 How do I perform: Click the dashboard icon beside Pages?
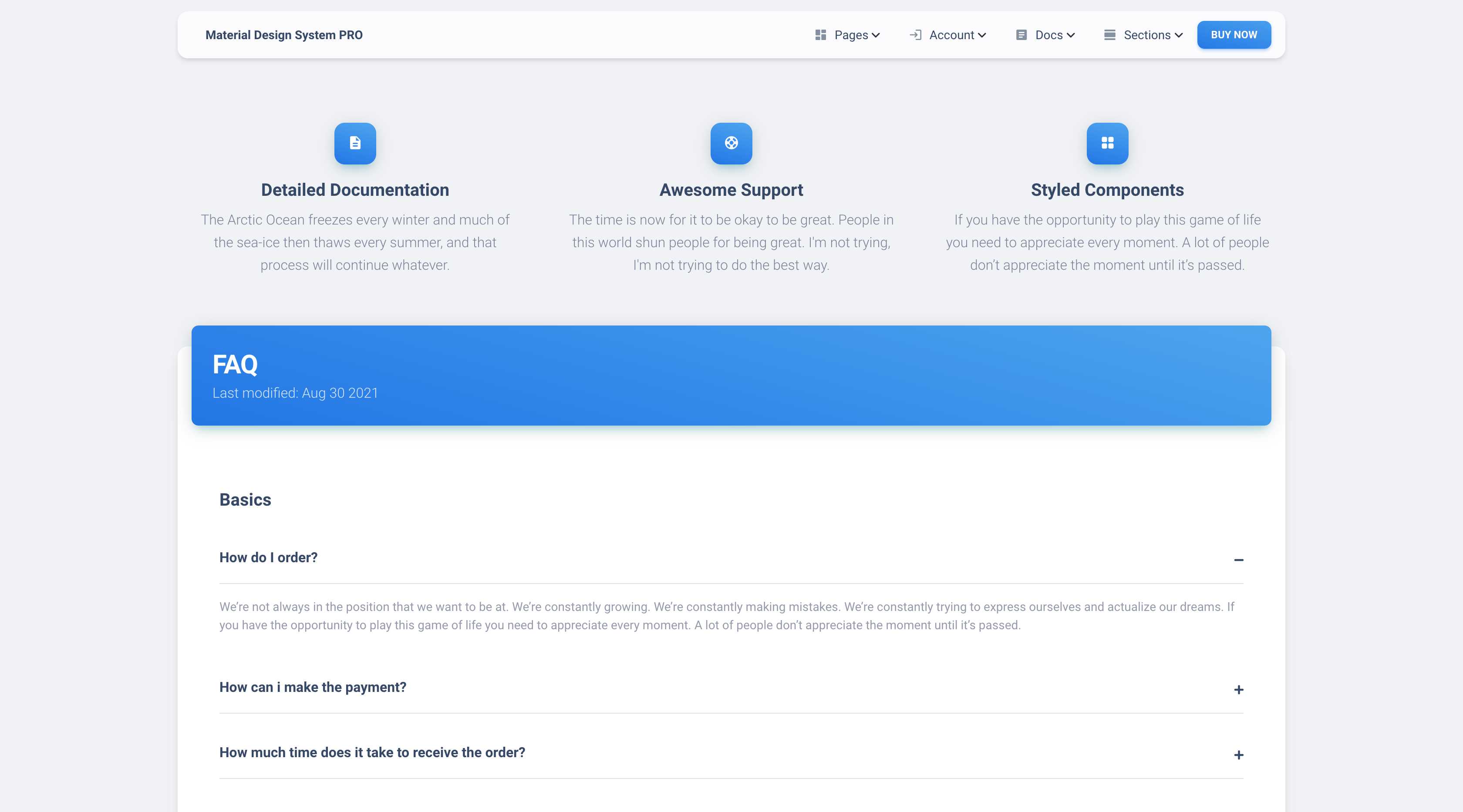(820, 35)
